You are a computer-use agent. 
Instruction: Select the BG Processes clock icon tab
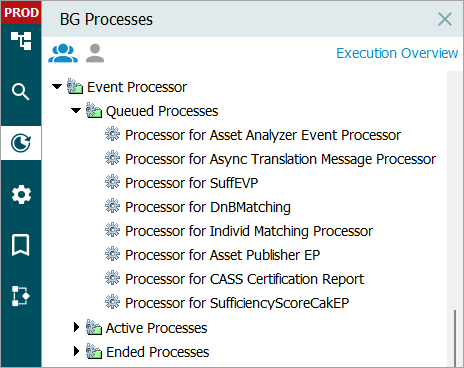click(21, 143)
